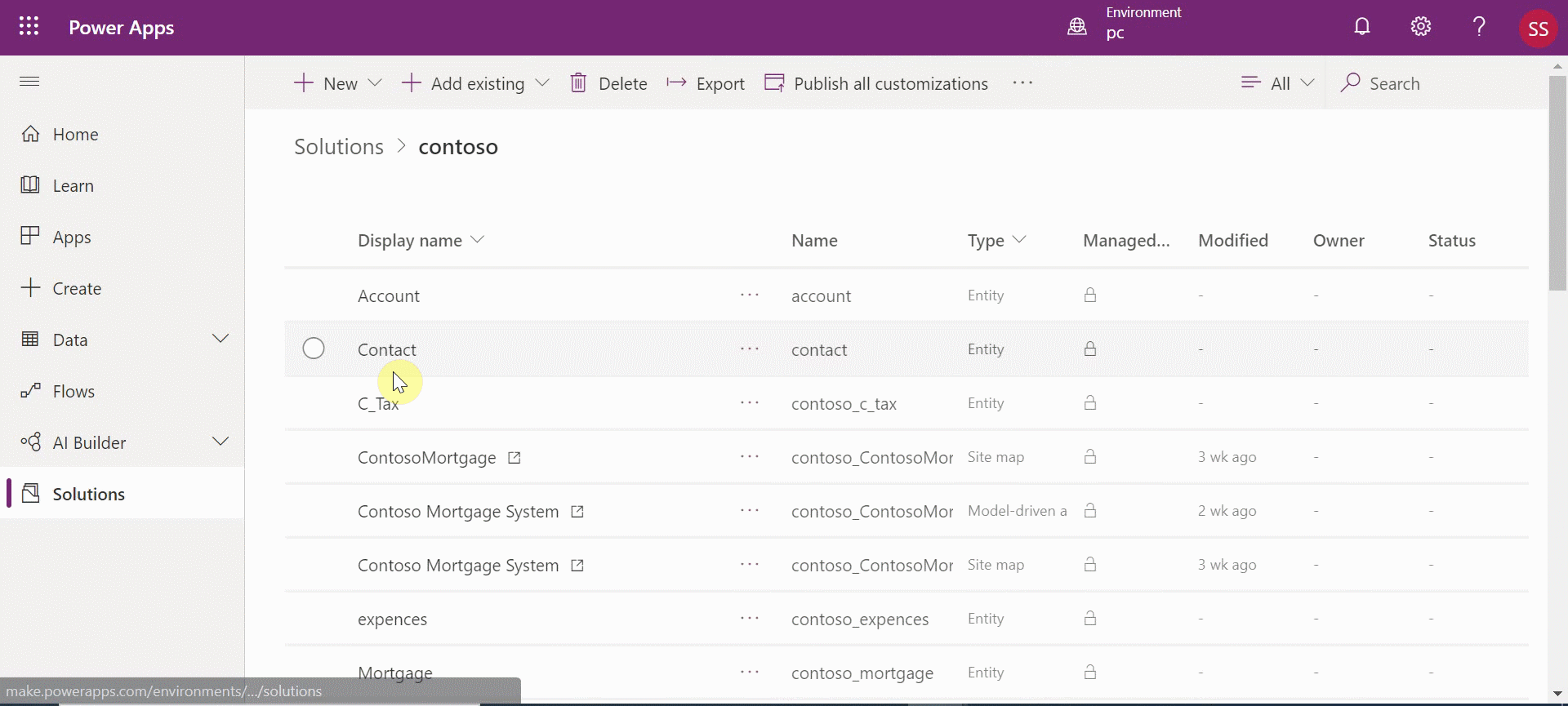Open the Account entity
The image size is (1568, 706).
(x=389, y=296)
